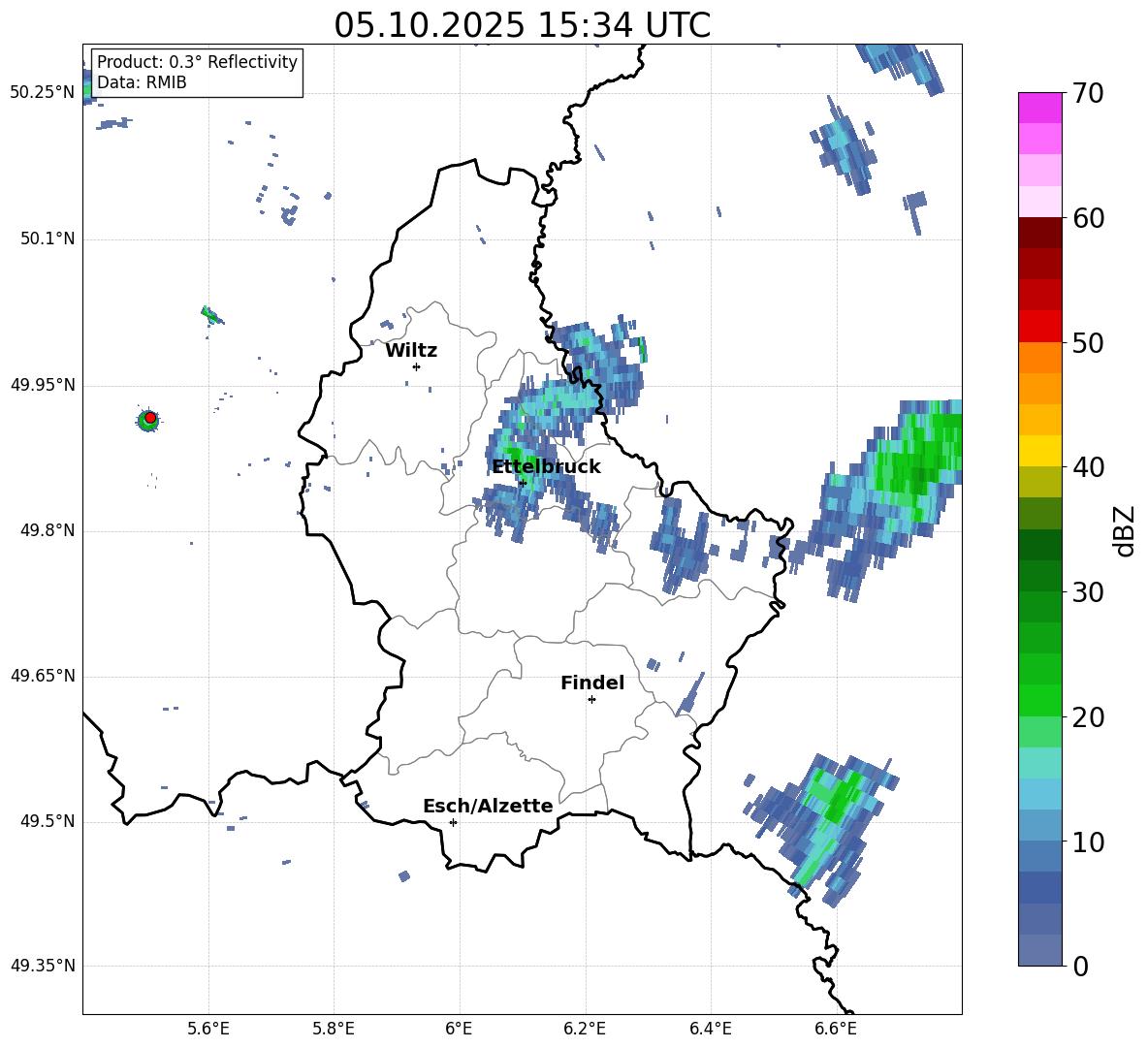1148x1048 pixels.
Task: Click the colorbar 60 tick label
Action: [1088, 218]
